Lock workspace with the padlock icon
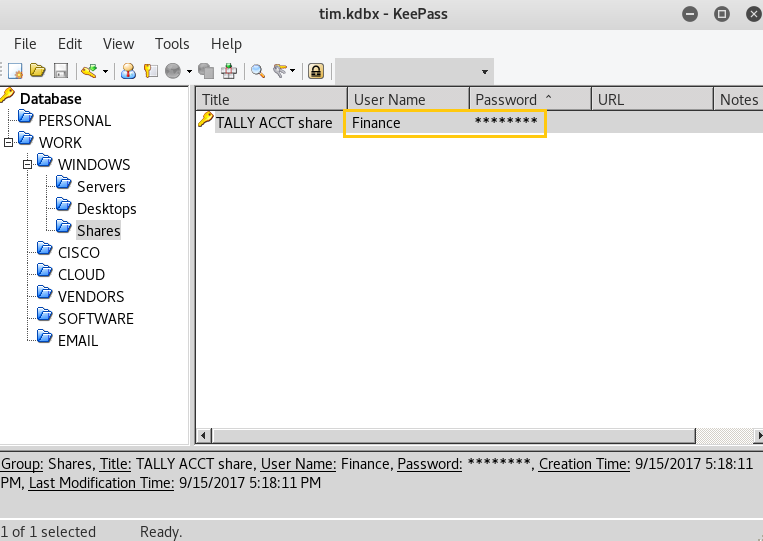763x541 pixels. point(316,71)
